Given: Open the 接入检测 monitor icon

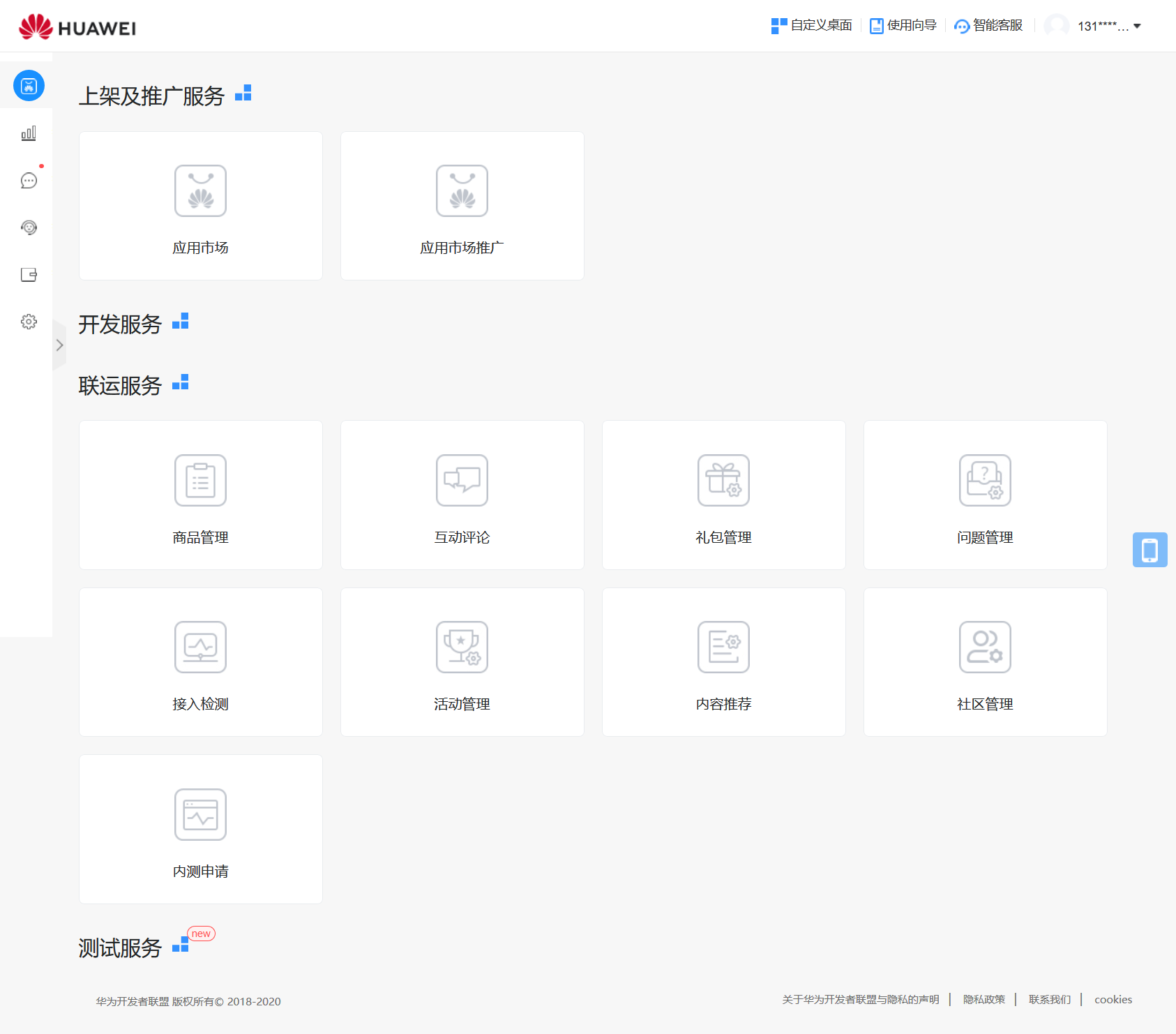Looking at the screenshot, I should coord(200,647).
